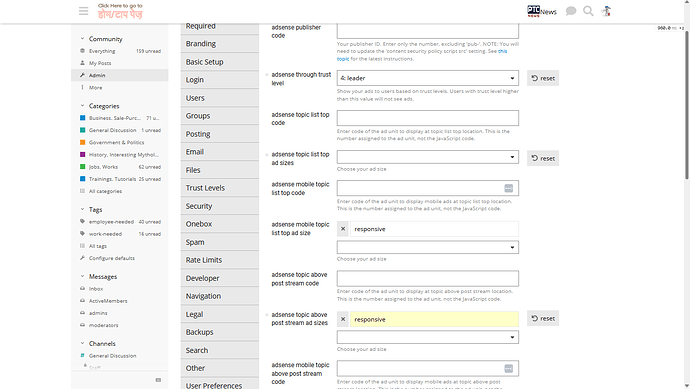690x389 pixels.
Task: Open the work-needed tag
Action: pos(120,234)
